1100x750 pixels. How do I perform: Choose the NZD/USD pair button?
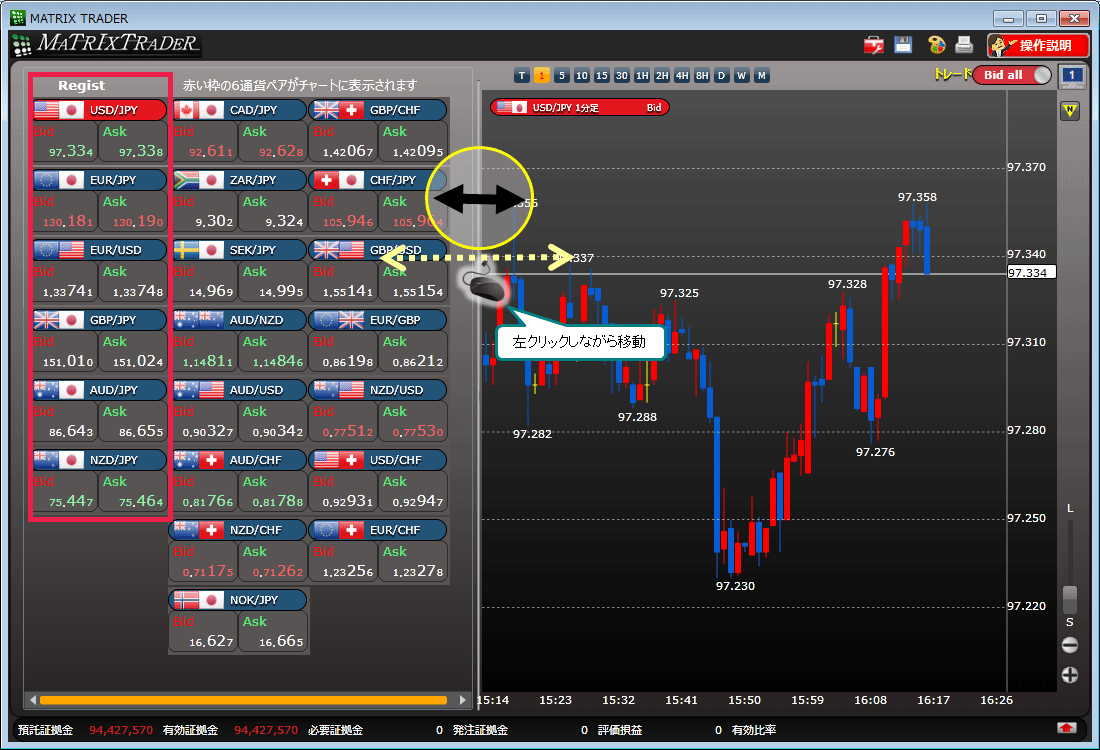click(x=380, y=390)
